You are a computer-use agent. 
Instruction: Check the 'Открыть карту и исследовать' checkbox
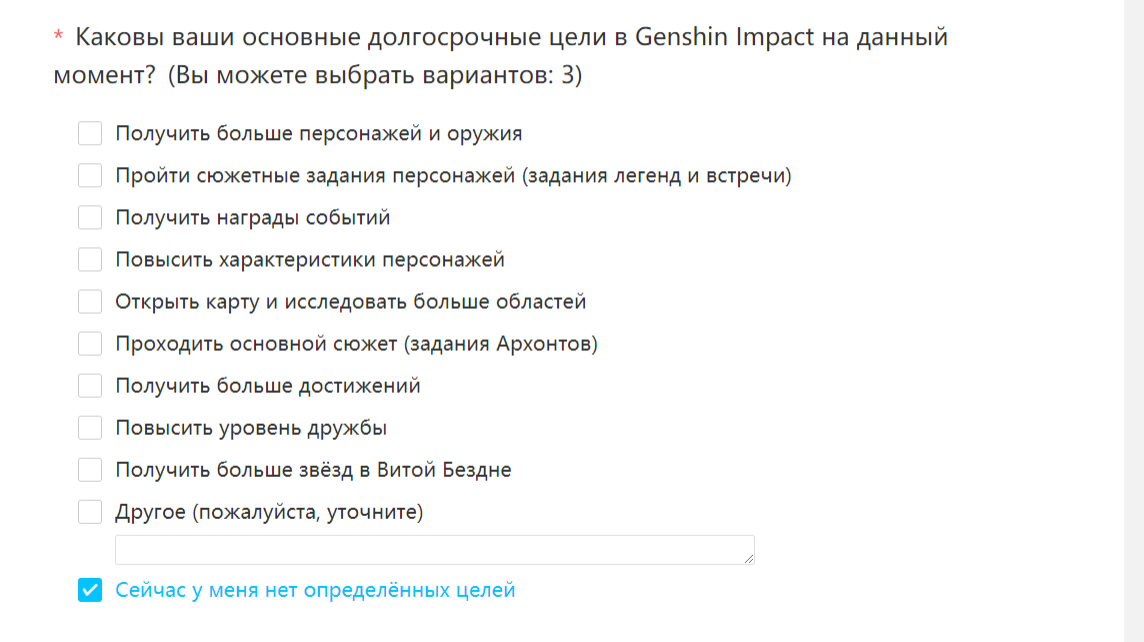click(x=90, y=302)
